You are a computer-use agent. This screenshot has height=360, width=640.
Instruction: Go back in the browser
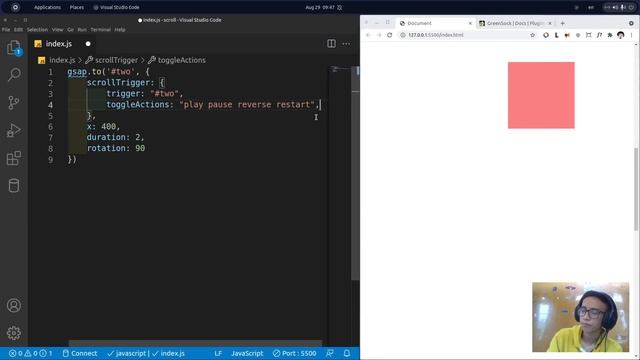[x=368, y=35]
